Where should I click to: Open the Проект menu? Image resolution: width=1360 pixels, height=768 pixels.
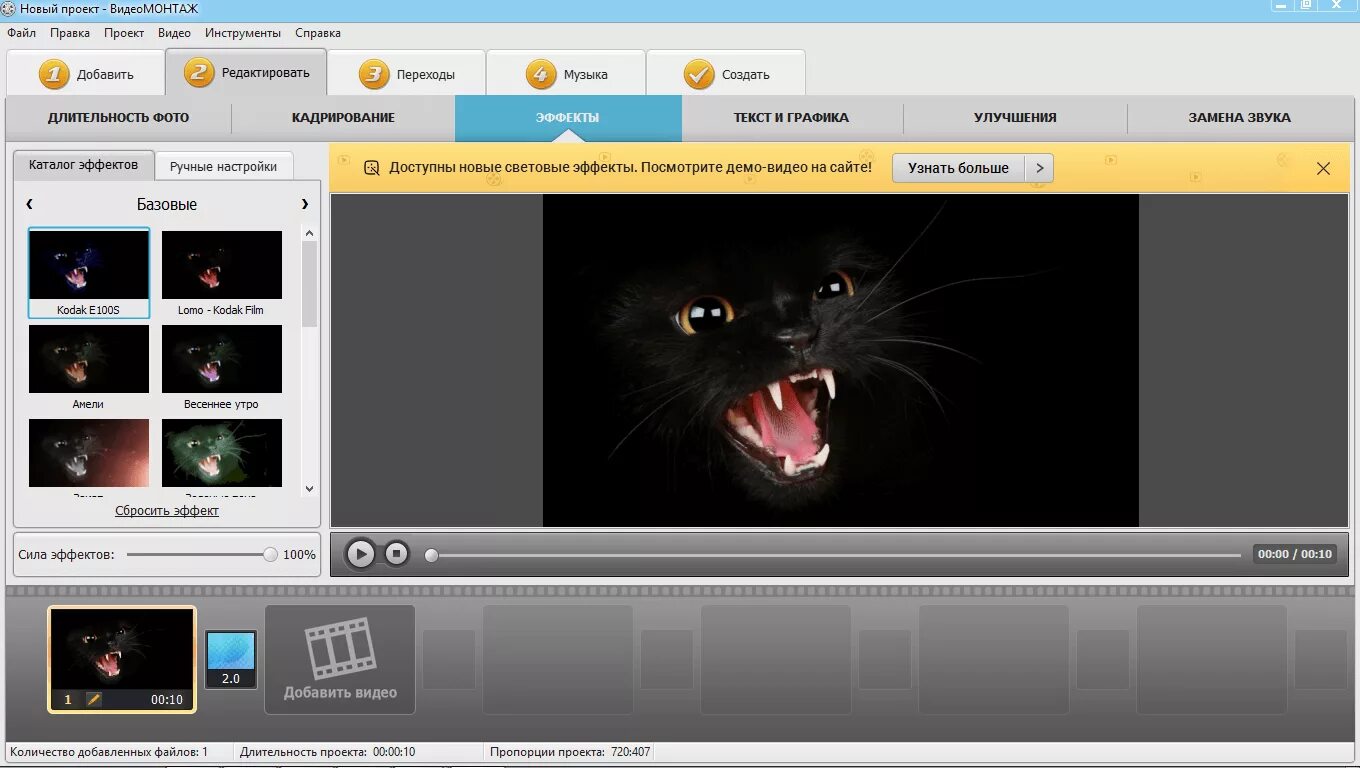(x=124, y=33)
